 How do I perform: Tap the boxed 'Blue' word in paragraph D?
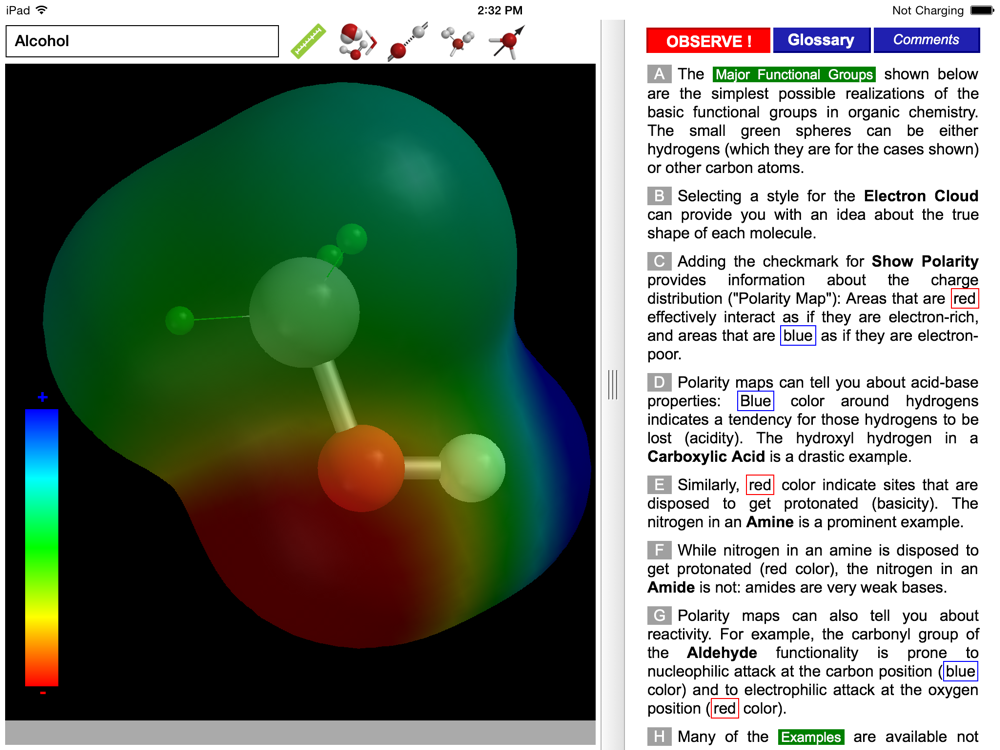click(x=756, y=401)
